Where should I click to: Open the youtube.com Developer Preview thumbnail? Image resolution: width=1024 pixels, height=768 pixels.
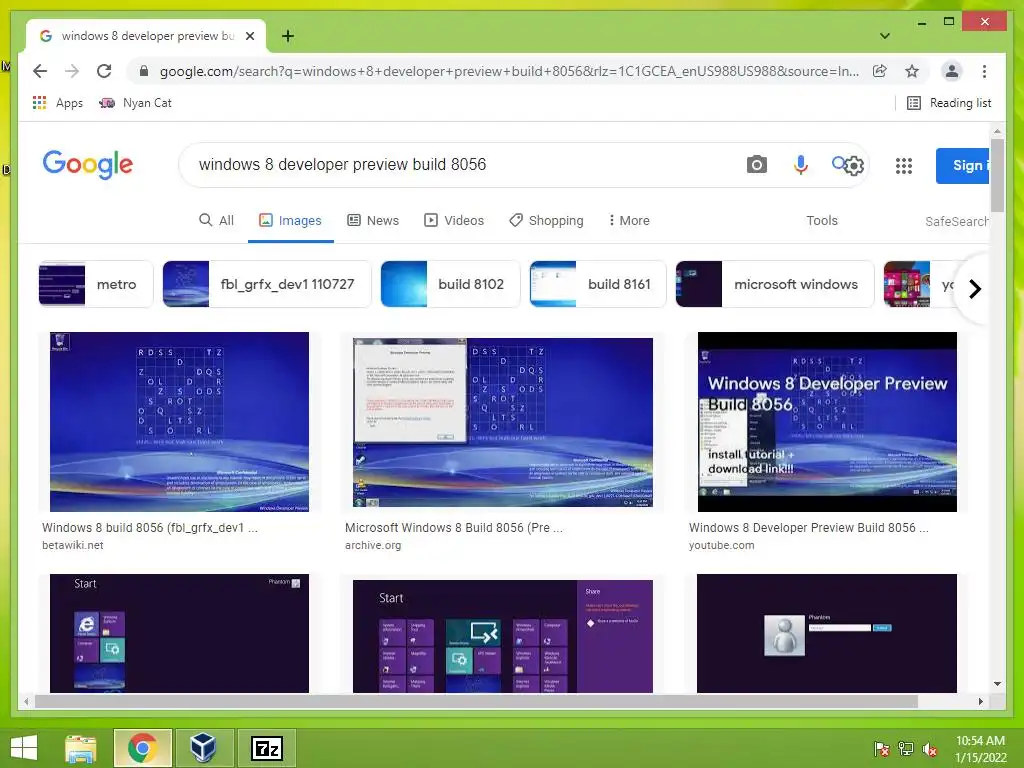coord(827,422)
